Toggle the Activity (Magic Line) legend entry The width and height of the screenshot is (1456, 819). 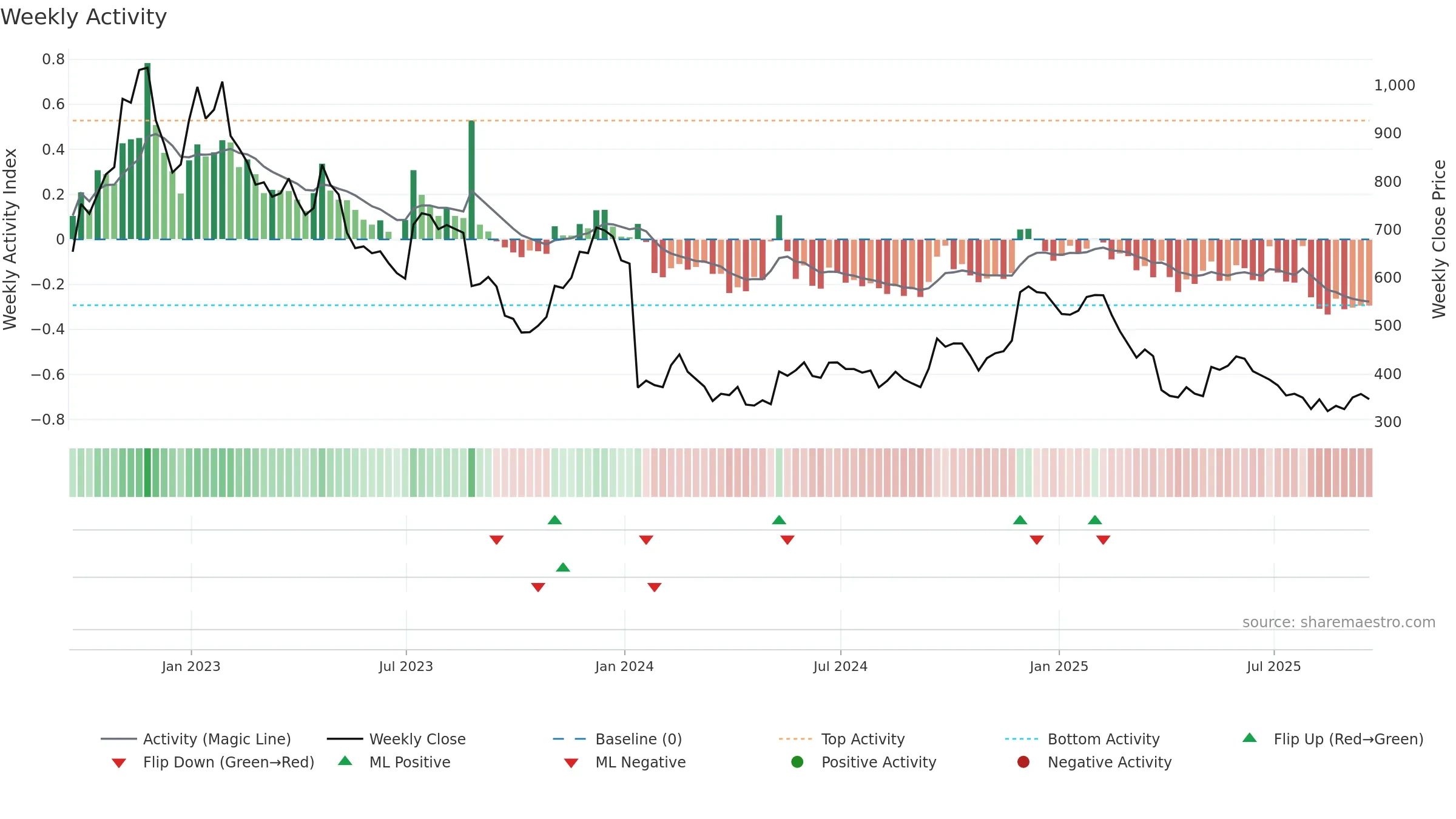coord(195,739)
